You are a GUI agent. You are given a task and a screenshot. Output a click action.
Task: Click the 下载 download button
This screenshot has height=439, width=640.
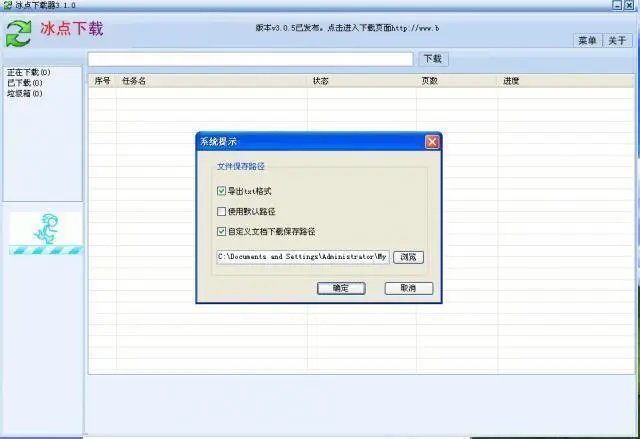pyautogui.click(x=433, y=59)
